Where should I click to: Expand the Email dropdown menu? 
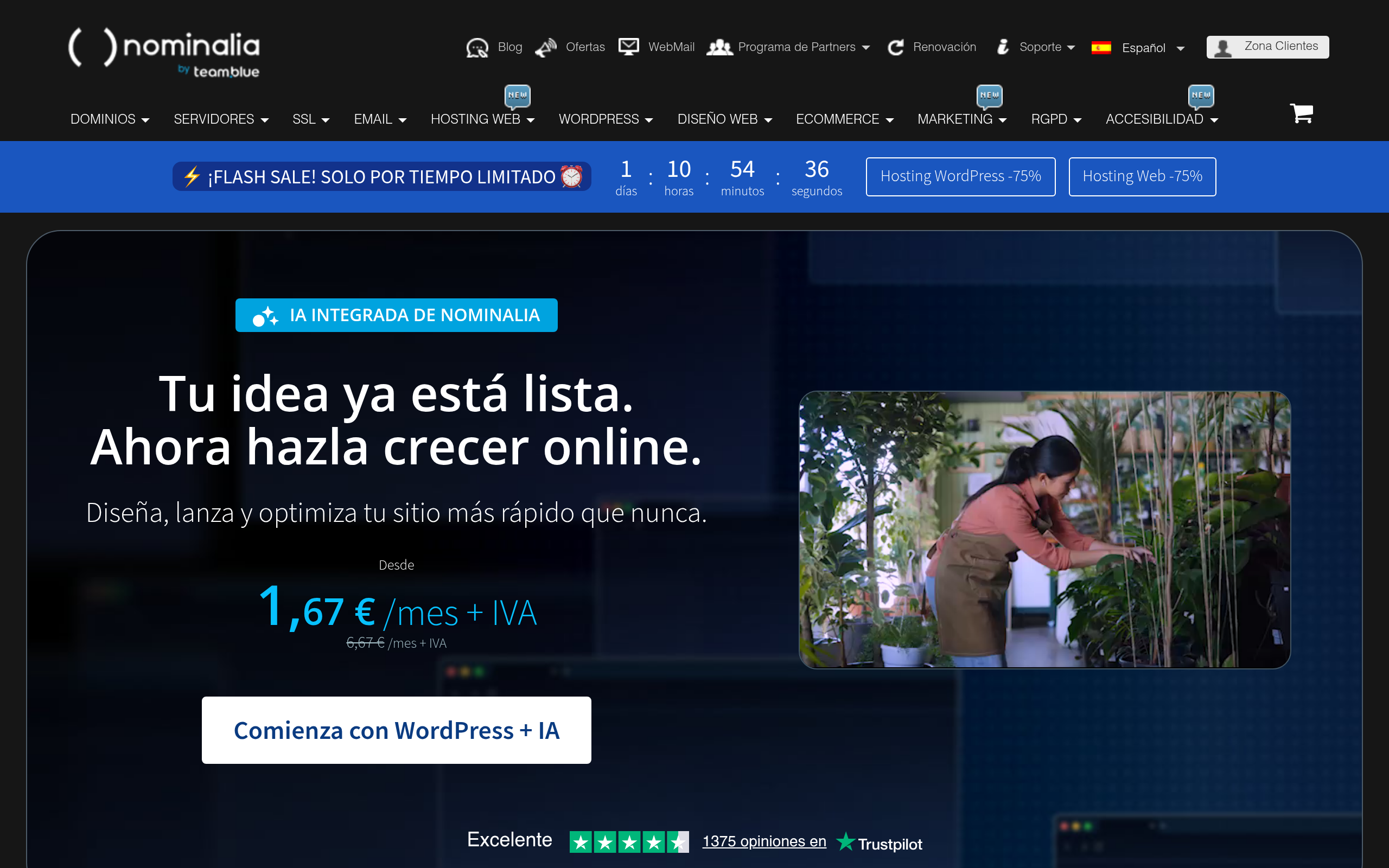click(380, 119)
